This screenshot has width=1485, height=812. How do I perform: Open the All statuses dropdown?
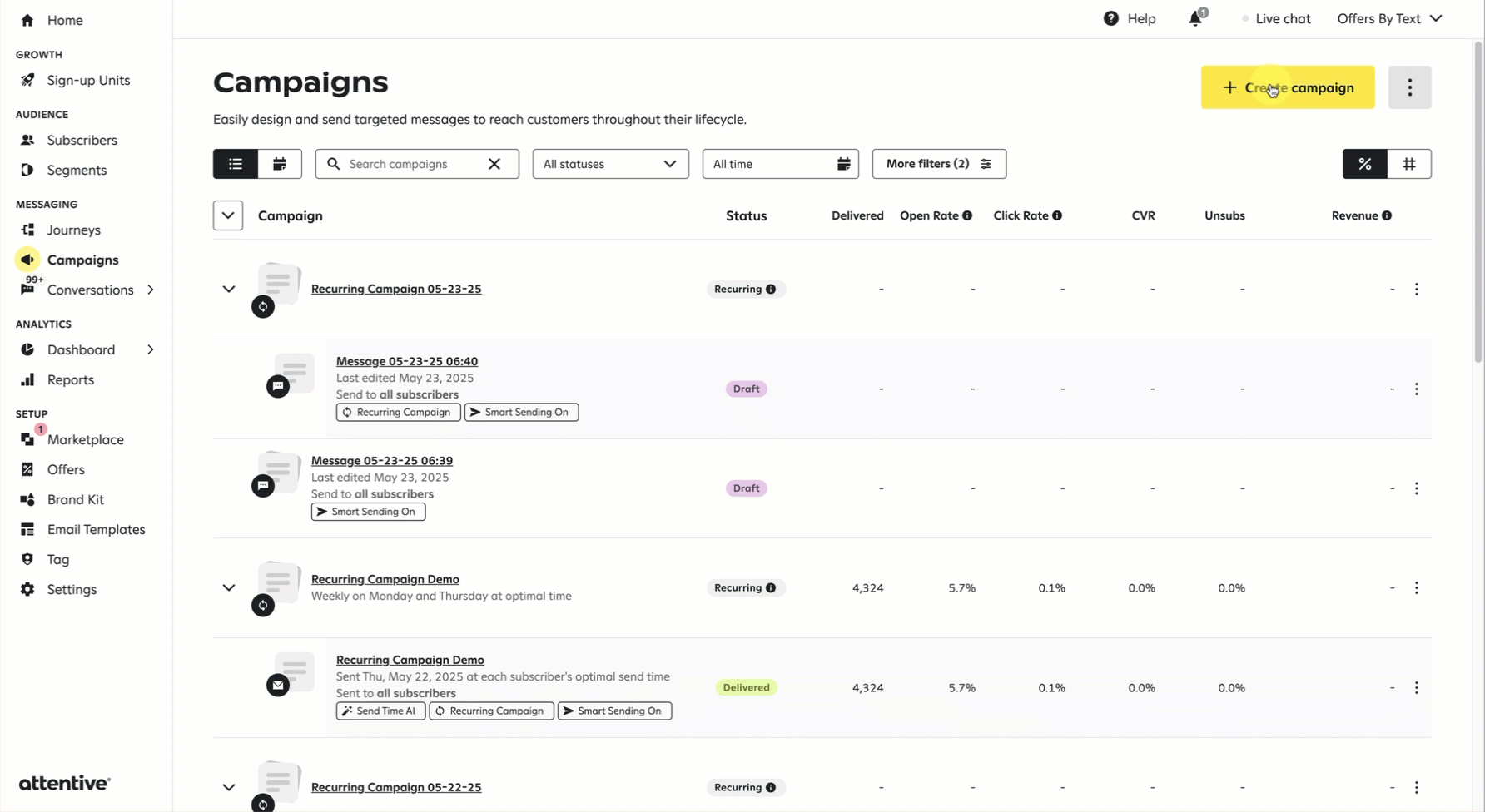pyautogui.click(x=610, y=164)
